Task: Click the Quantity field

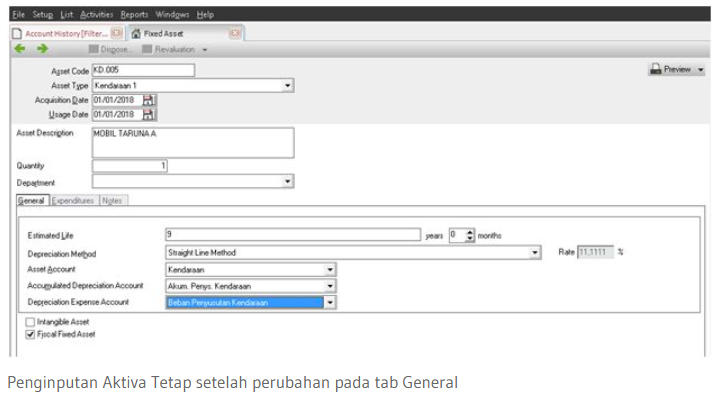Action: pyautogui.click(x=130, y=166)
